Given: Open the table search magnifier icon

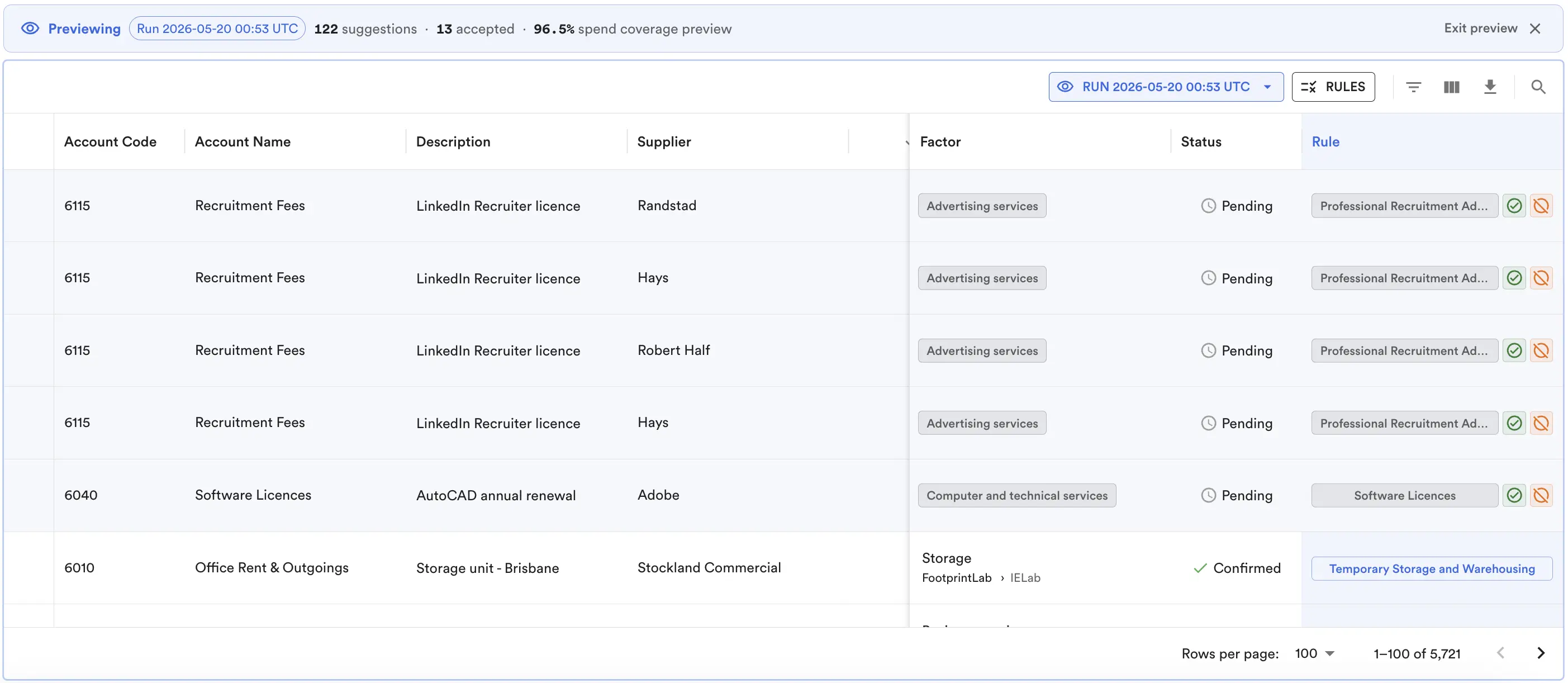Looking at the screenshot, I should [1538, 87].
